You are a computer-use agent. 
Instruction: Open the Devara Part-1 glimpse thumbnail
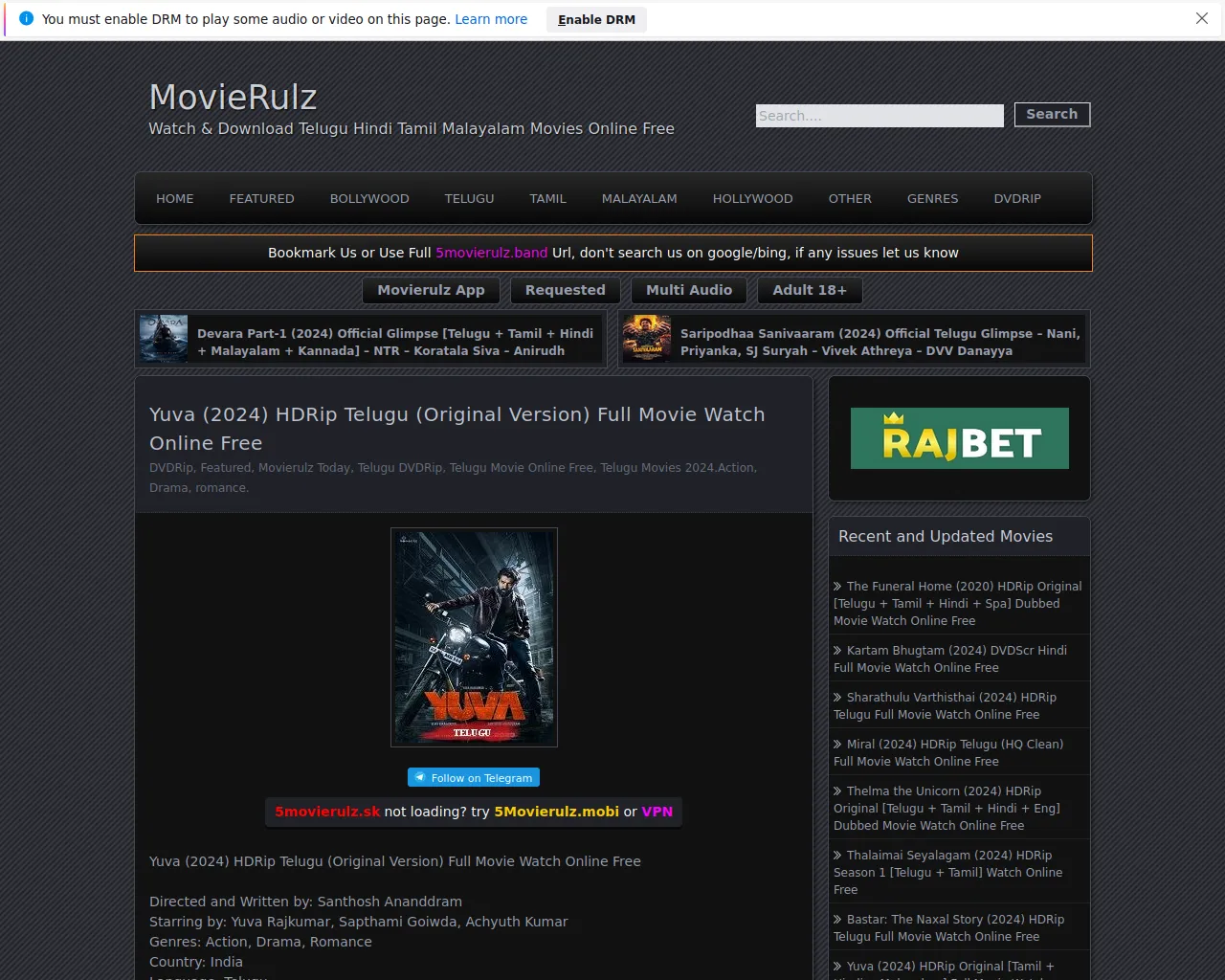tap(164, 339)
